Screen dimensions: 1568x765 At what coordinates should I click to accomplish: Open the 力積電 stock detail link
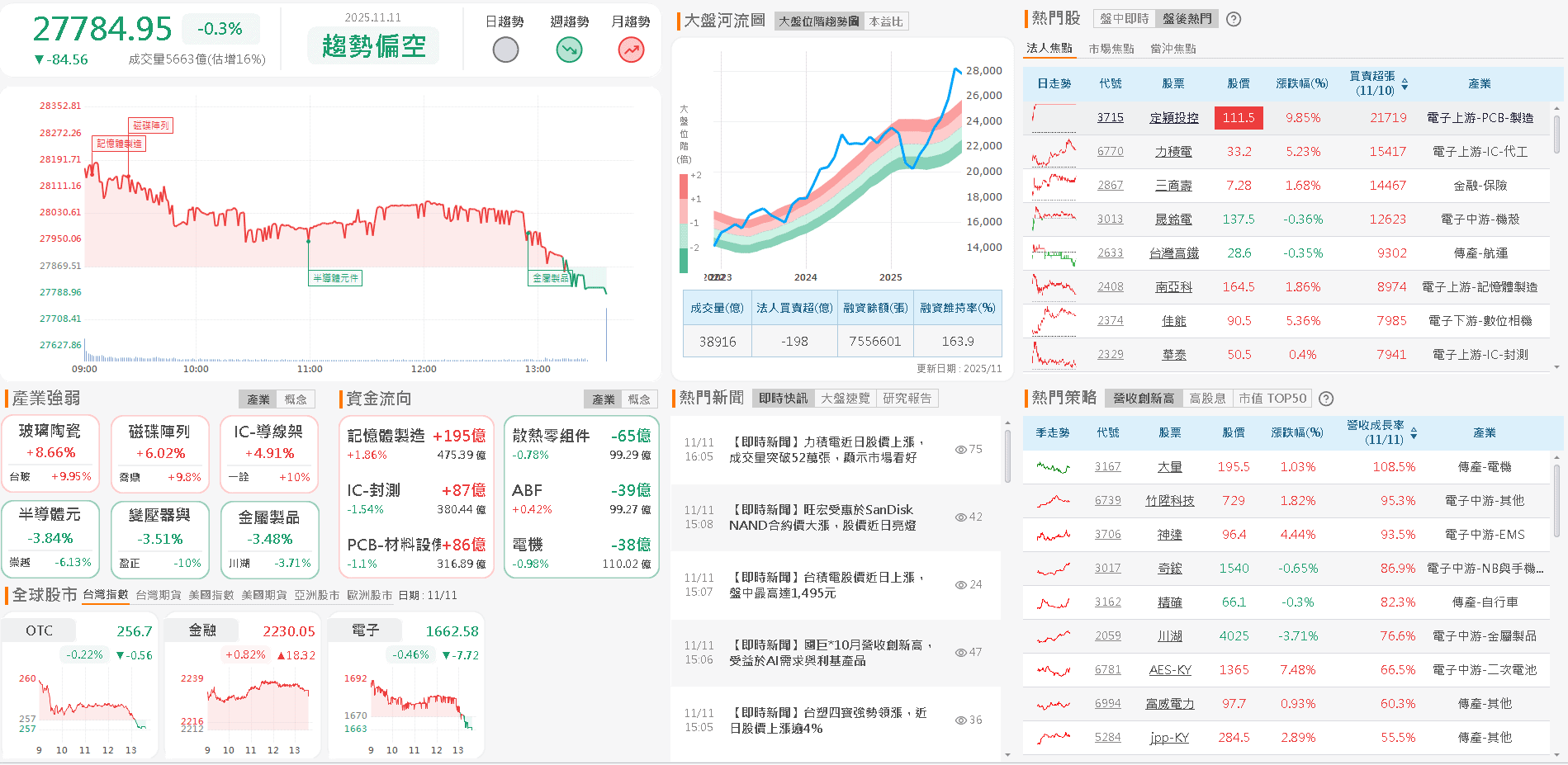tap(1173, 151)
